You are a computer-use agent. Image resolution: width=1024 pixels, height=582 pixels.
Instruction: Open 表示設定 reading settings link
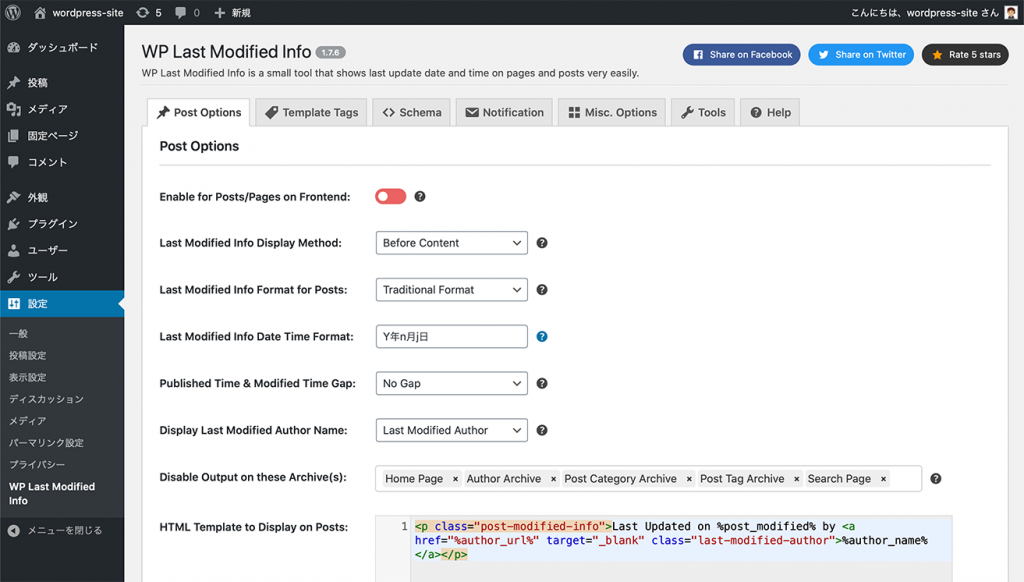point(27,378)
